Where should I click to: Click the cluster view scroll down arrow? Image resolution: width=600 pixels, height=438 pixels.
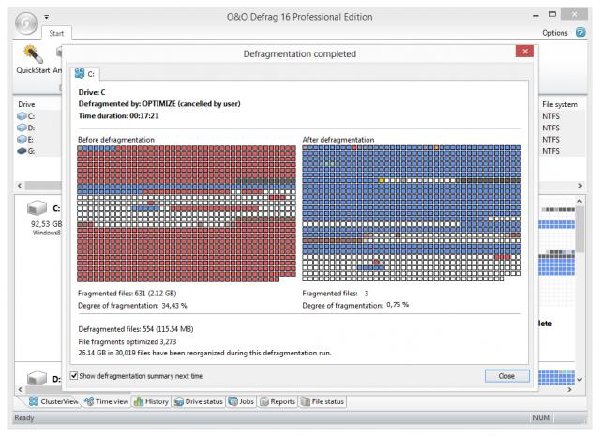point(579,379)
